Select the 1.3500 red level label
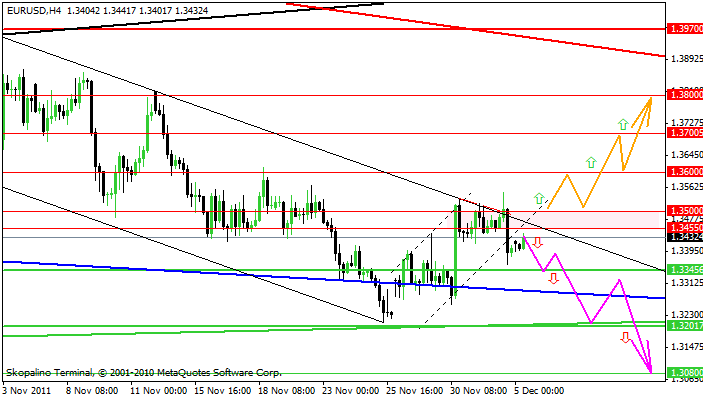This screenshot has height=398, width=703. (x=685, y=211)
